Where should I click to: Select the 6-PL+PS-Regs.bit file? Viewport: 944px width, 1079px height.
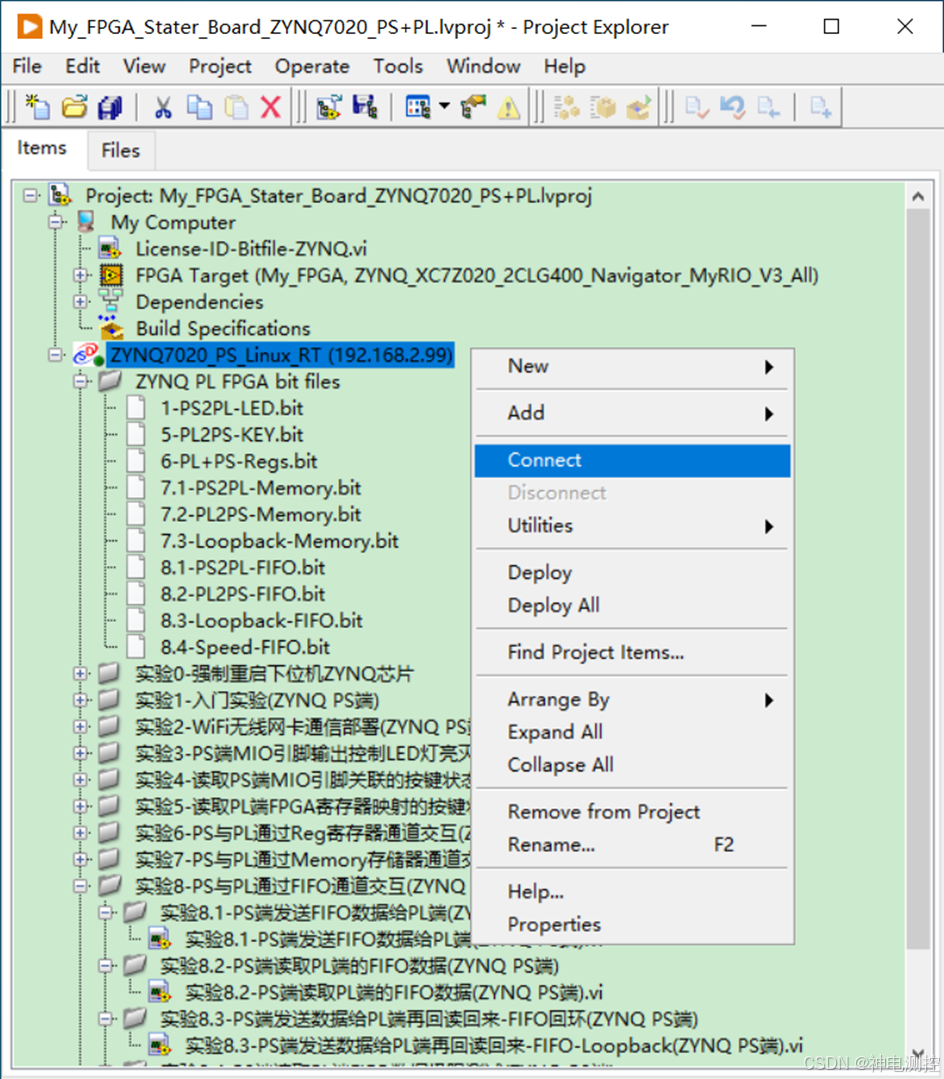(x=238, y=461)
